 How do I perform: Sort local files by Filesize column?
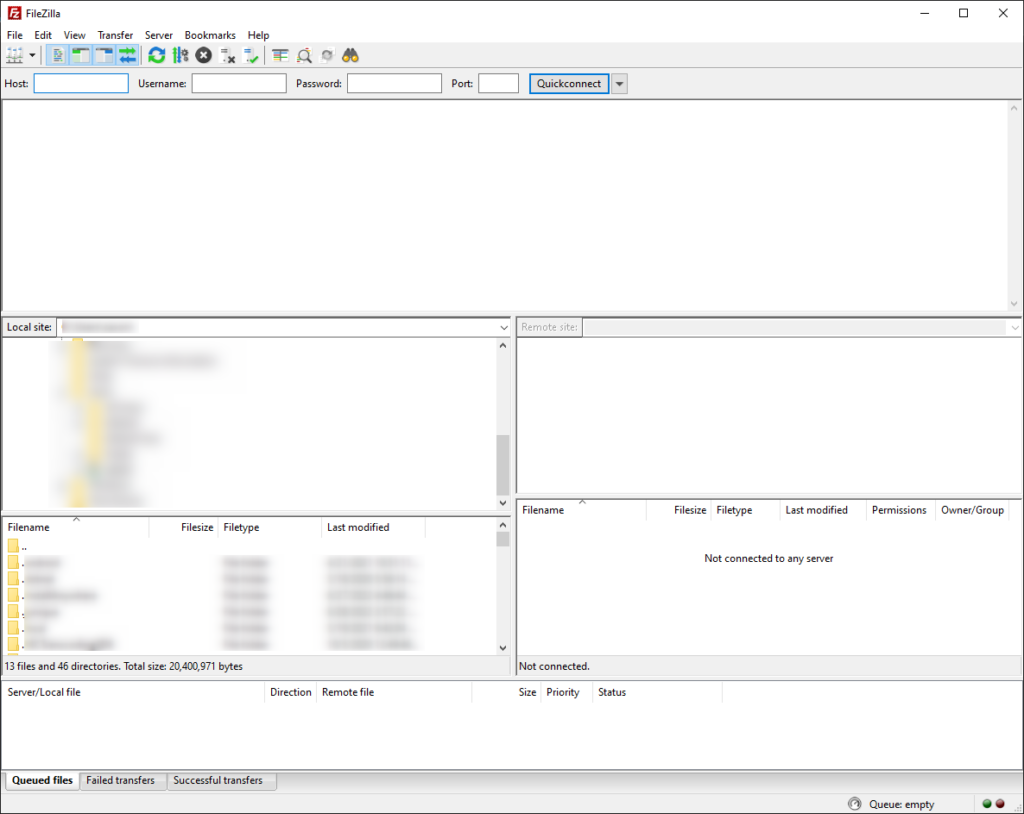click(184, 527)
